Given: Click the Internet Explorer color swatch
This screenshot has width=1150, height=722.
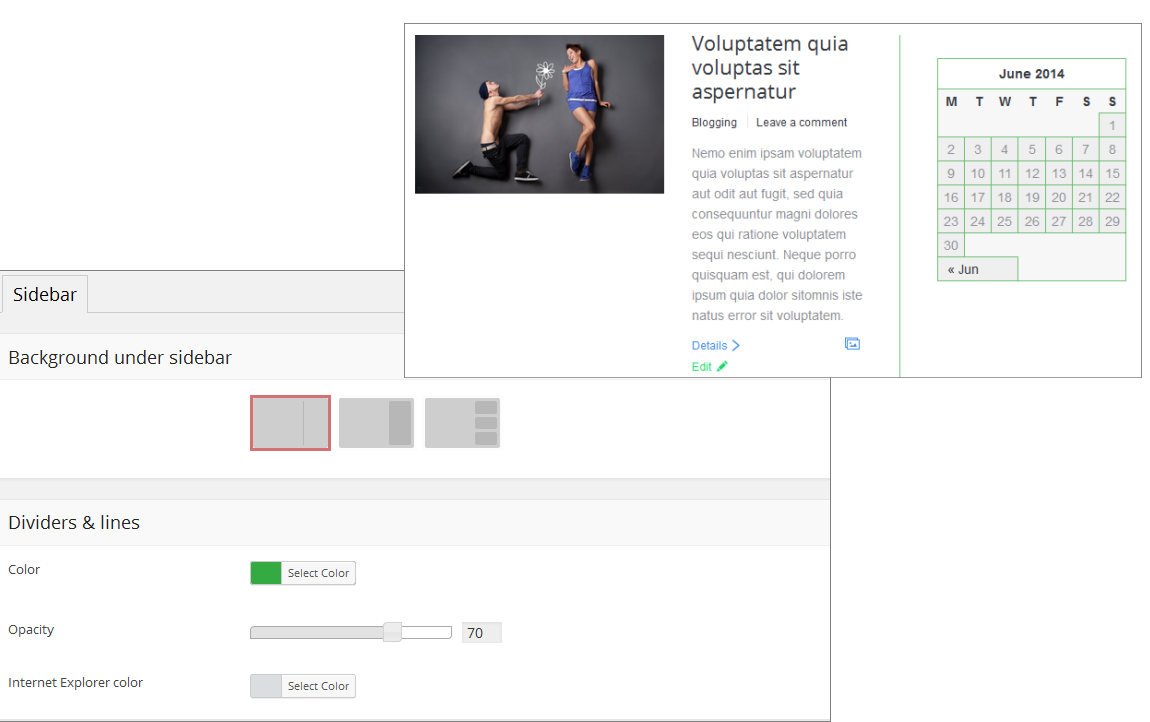Looking at the screenshot, I should [x=266, y=686].
